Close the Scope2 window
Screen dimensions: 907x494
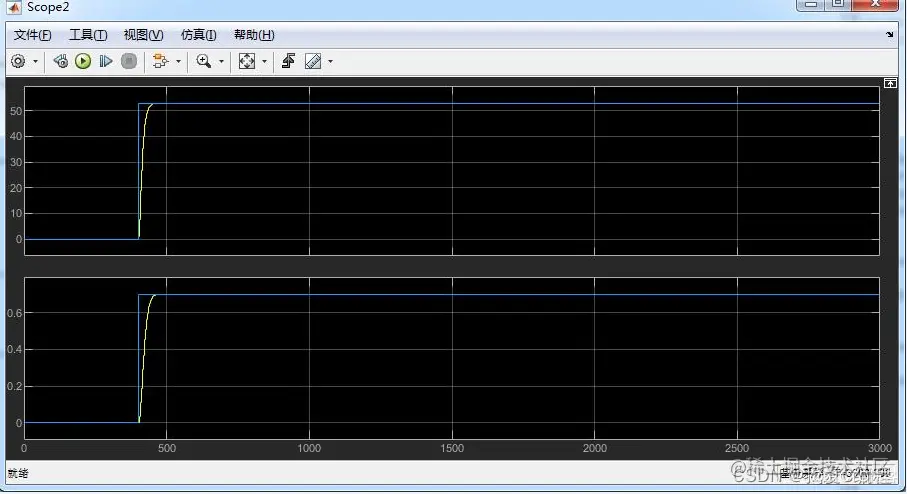click(x=875, y=4)
